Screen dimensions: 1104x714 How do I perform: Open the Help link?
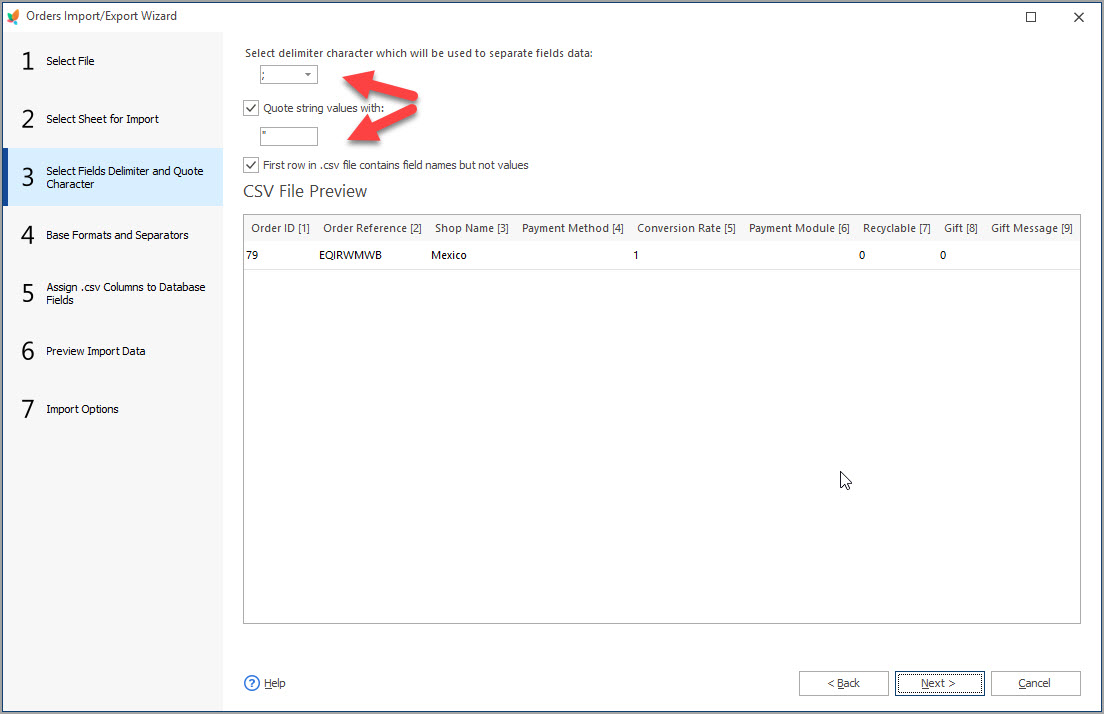coord(275,683)
